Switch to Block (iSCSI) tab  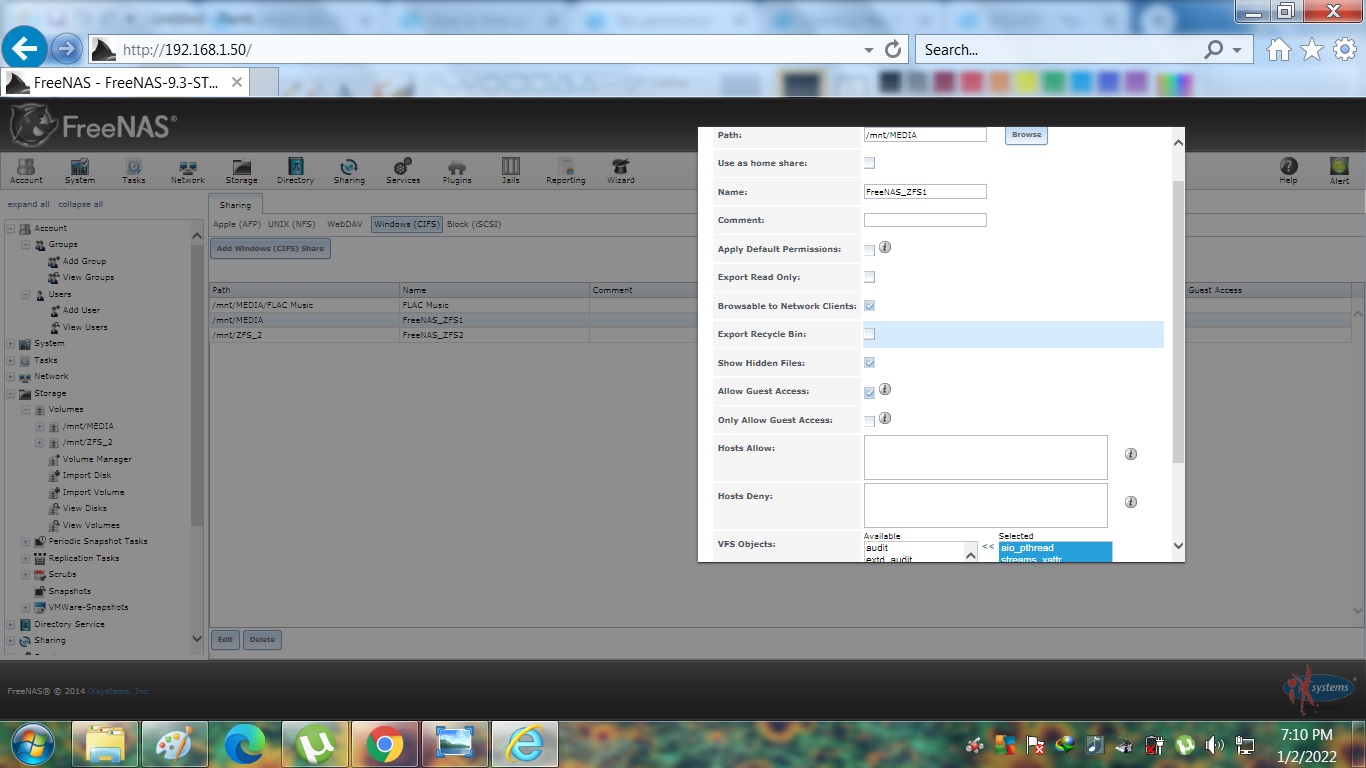pos(474,225)
